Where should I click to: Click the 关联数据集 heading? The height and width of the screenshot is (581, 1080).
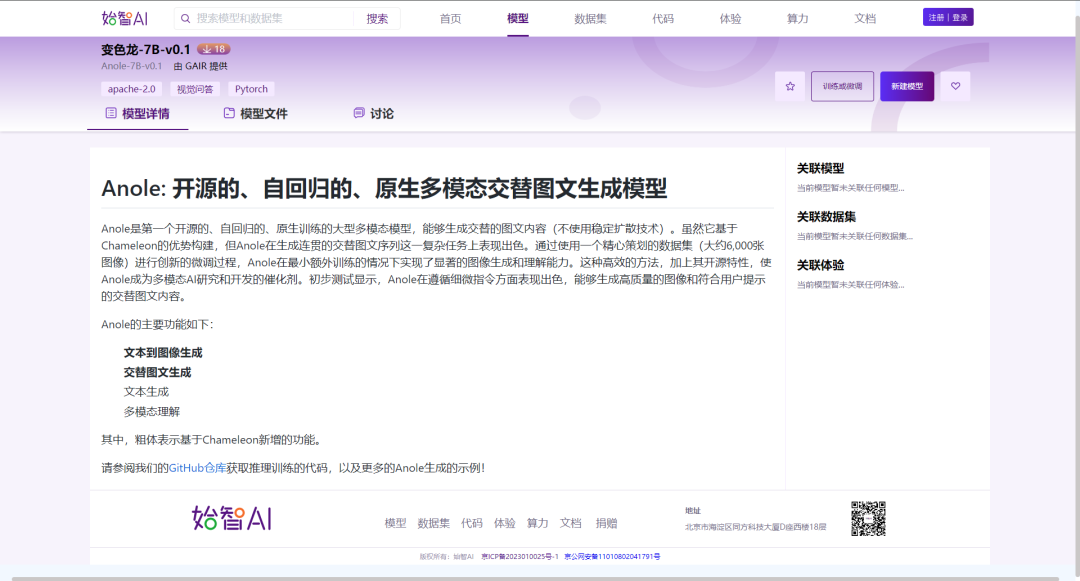point(827,217)
